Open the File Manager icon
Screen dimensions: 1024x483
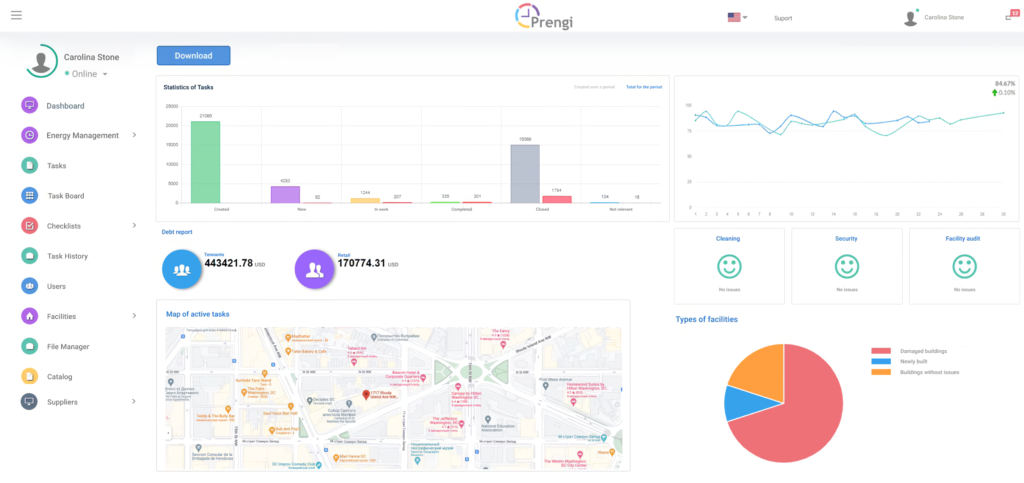coord(29,346)
